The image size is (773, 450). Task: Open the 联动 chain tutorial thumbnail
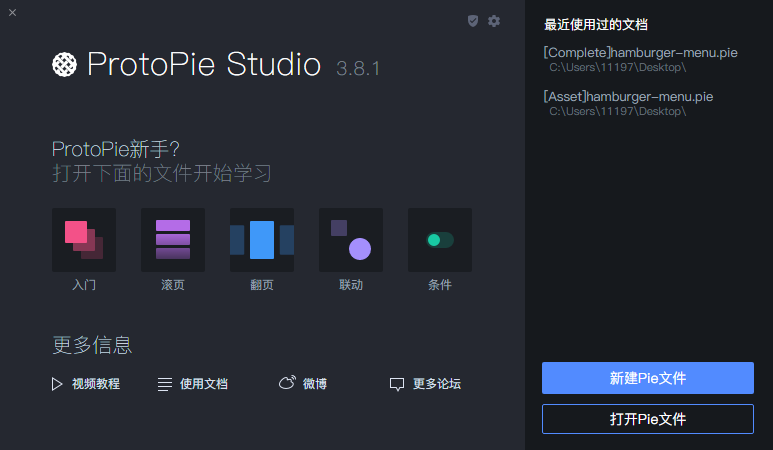pyautogui.click(x=351, y=240)
